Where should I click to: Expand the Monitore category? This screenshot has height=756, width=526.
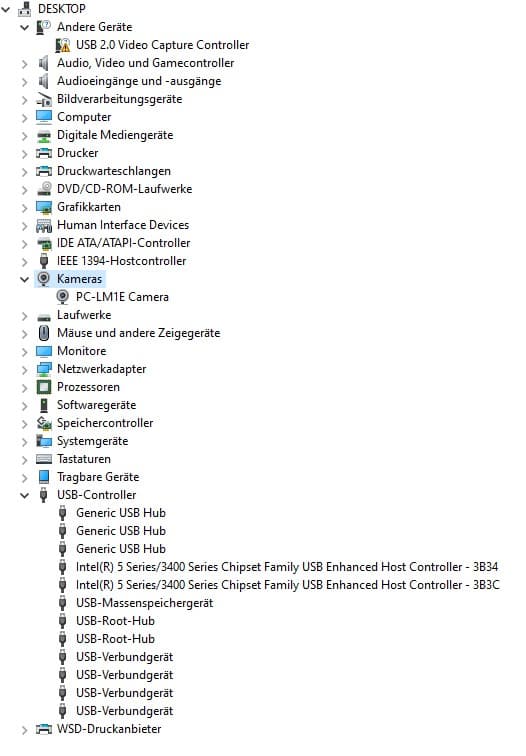pyautogui.click(x=25, y=351)
